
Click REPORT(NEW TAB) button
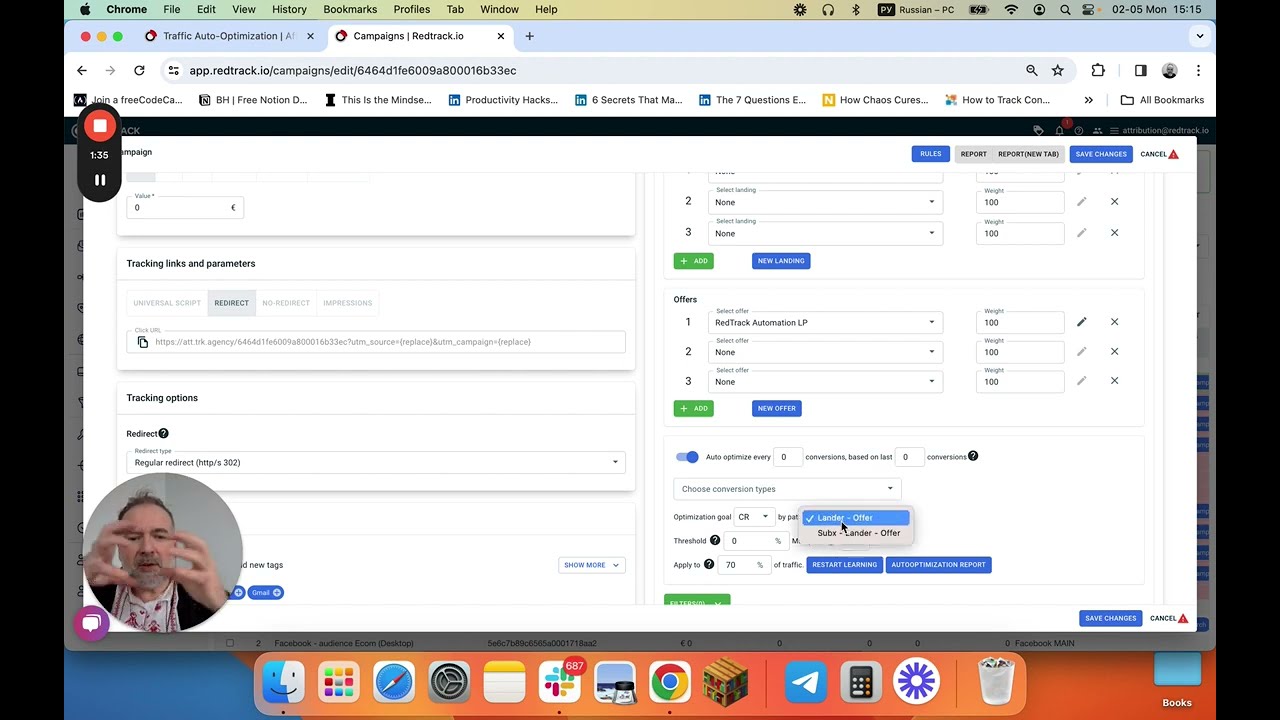tap(1028, 154)
